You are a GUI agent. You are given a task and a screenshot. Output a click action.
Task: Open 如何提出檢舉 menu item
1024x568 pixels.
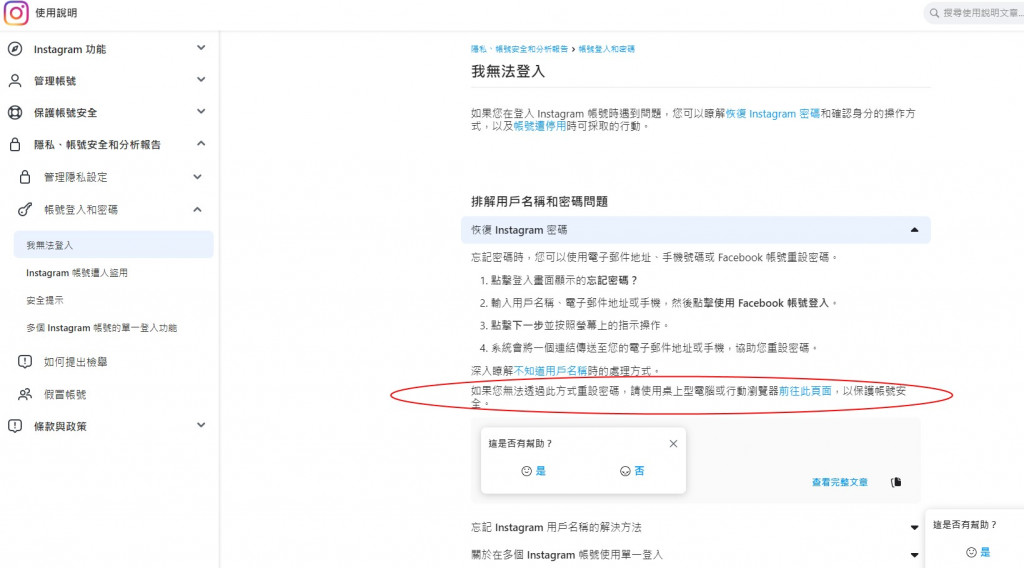point(75,362)
